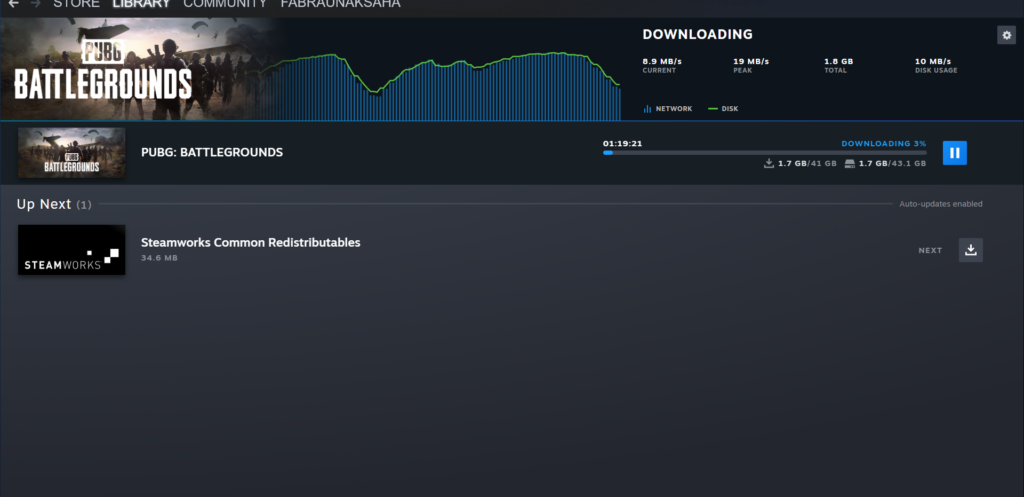Screen dimensions: 1024x497
Task: Open the STORE menu
Action: tap(76, 3)
